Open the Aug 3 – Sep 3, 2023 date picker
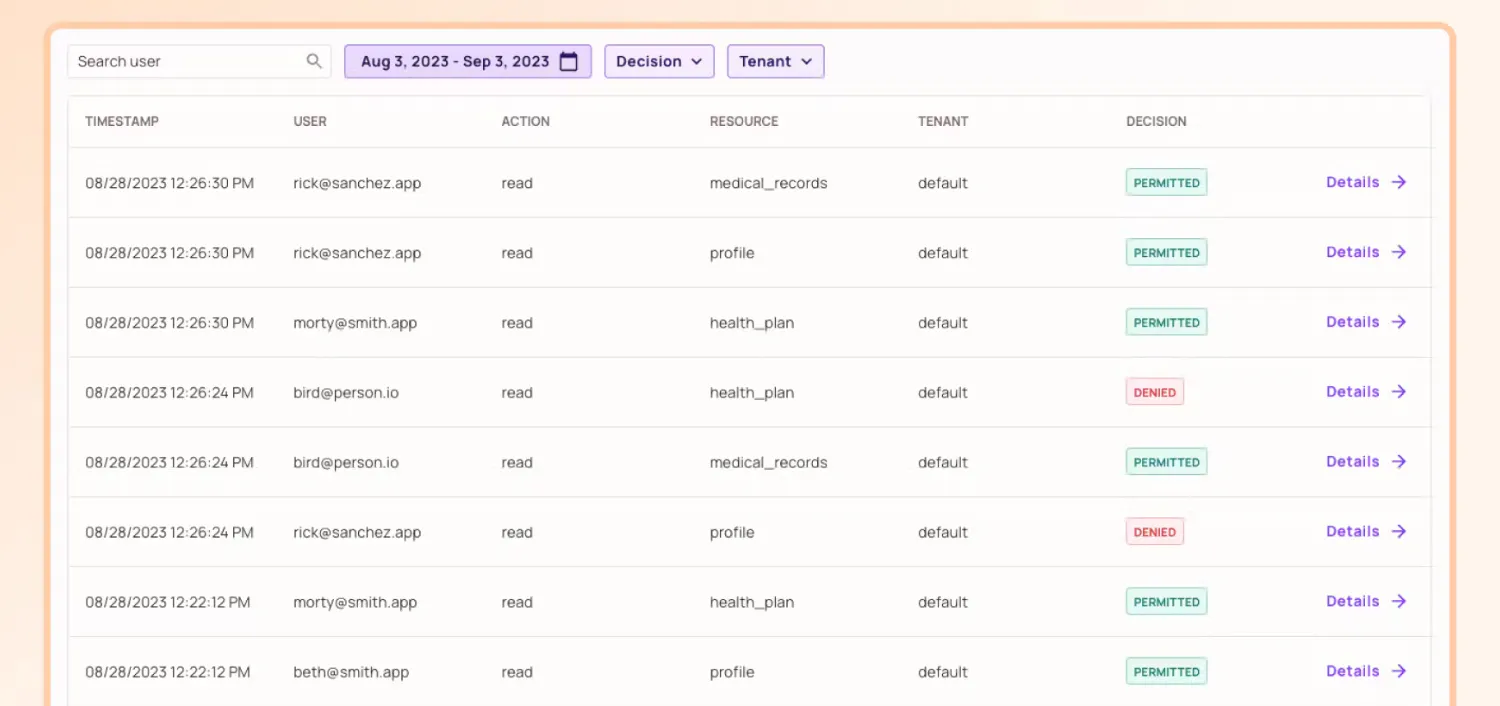 tap(468, 61)
